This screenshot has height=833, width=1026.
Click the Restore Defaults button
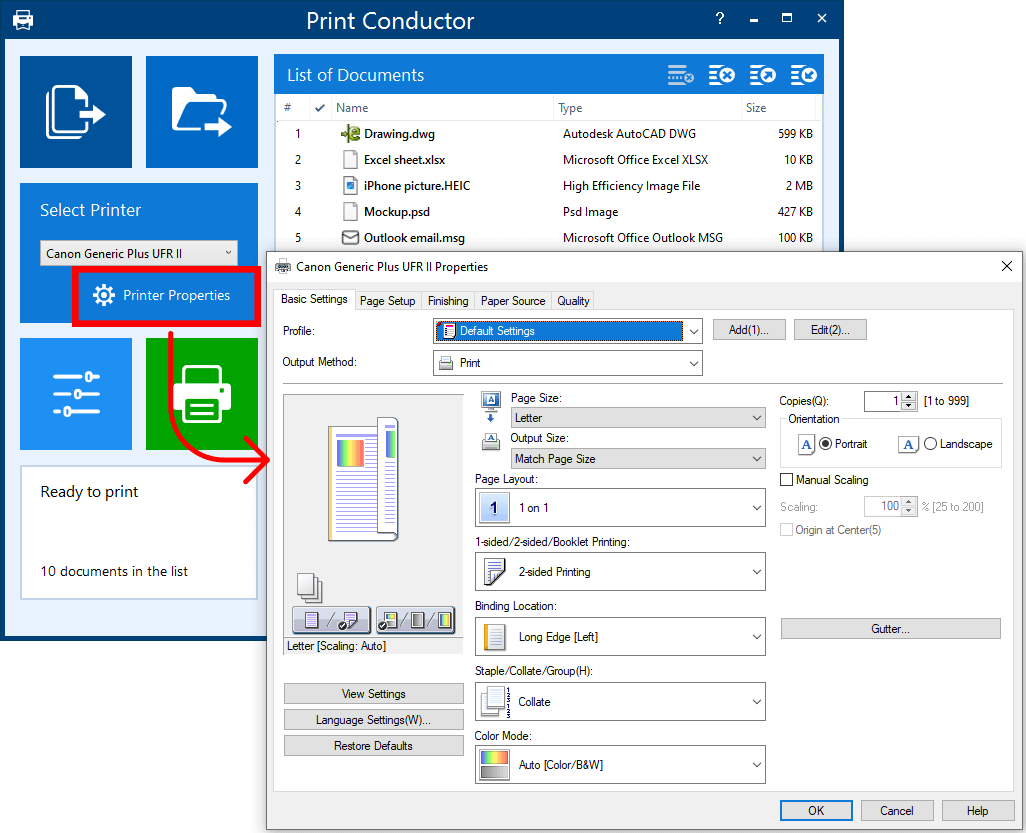point(373,746)
